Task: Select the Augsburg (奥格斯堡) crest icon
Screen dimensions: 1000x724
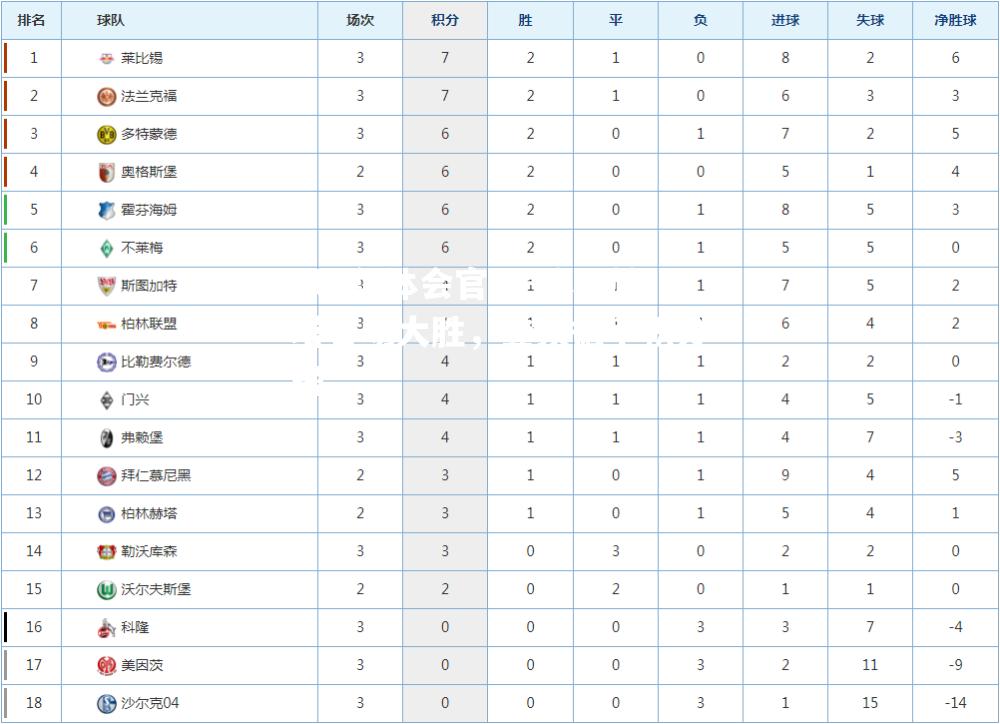Action: 106,172
